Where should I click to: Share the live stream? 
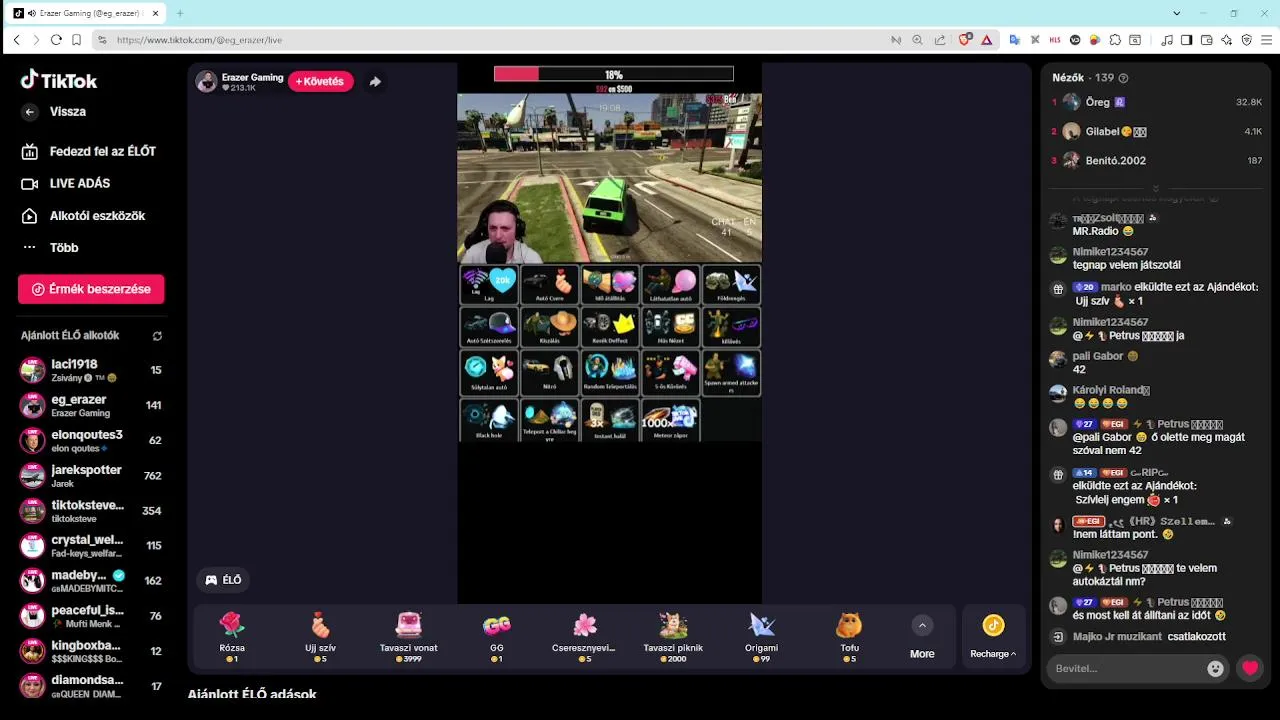[x=375, y=82]
